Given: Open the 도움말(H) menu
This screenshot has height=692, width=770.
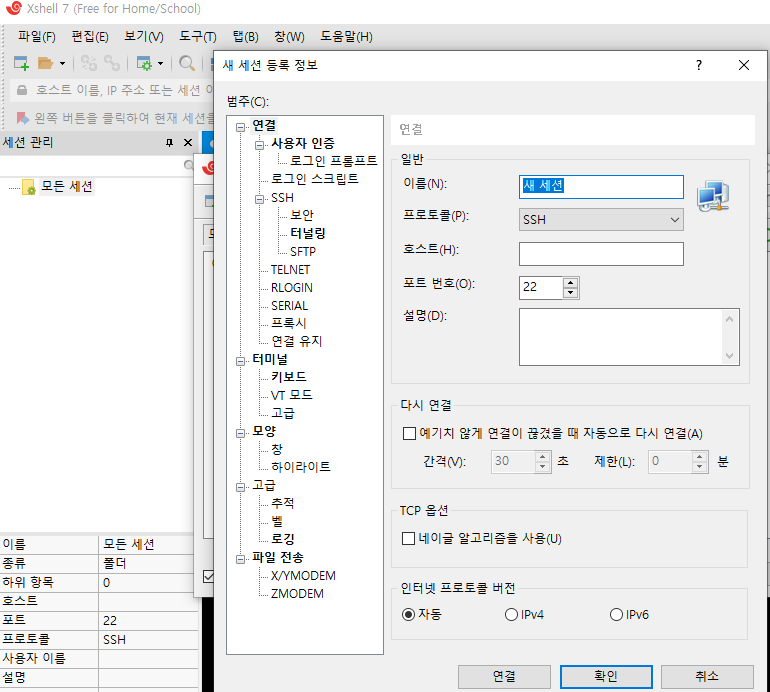Looking at the screenshot, I should pos(346,37).
